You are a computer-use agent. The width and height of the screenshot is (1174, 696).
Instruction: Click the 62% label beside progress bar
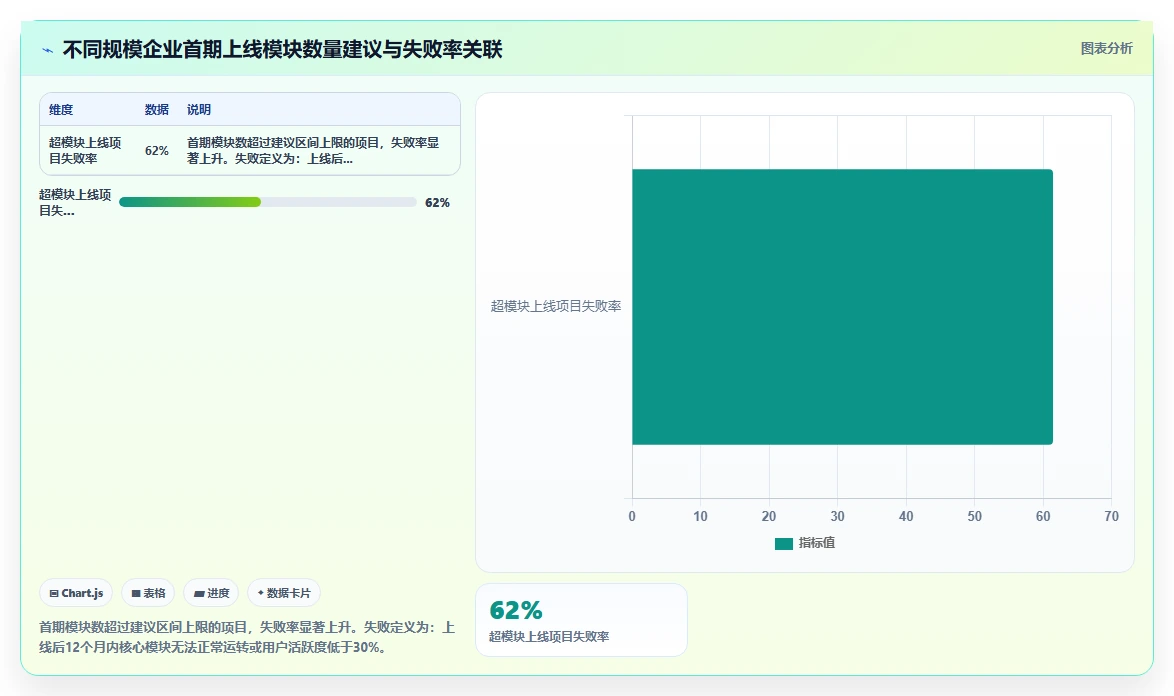[x=437, y=203]
